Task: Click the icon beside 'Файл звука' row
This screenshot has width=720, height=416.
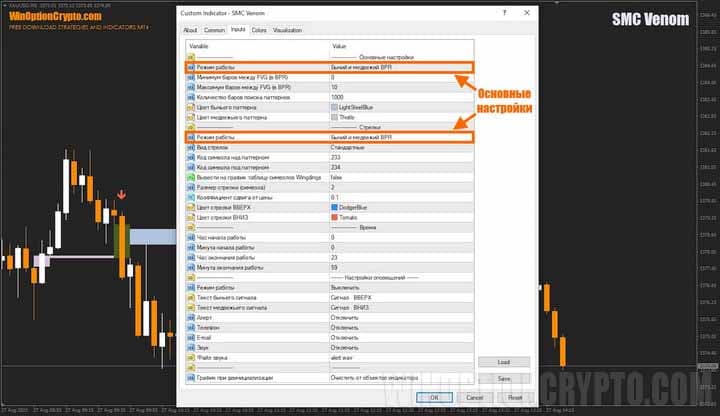Action: click(x=190, y=353)
